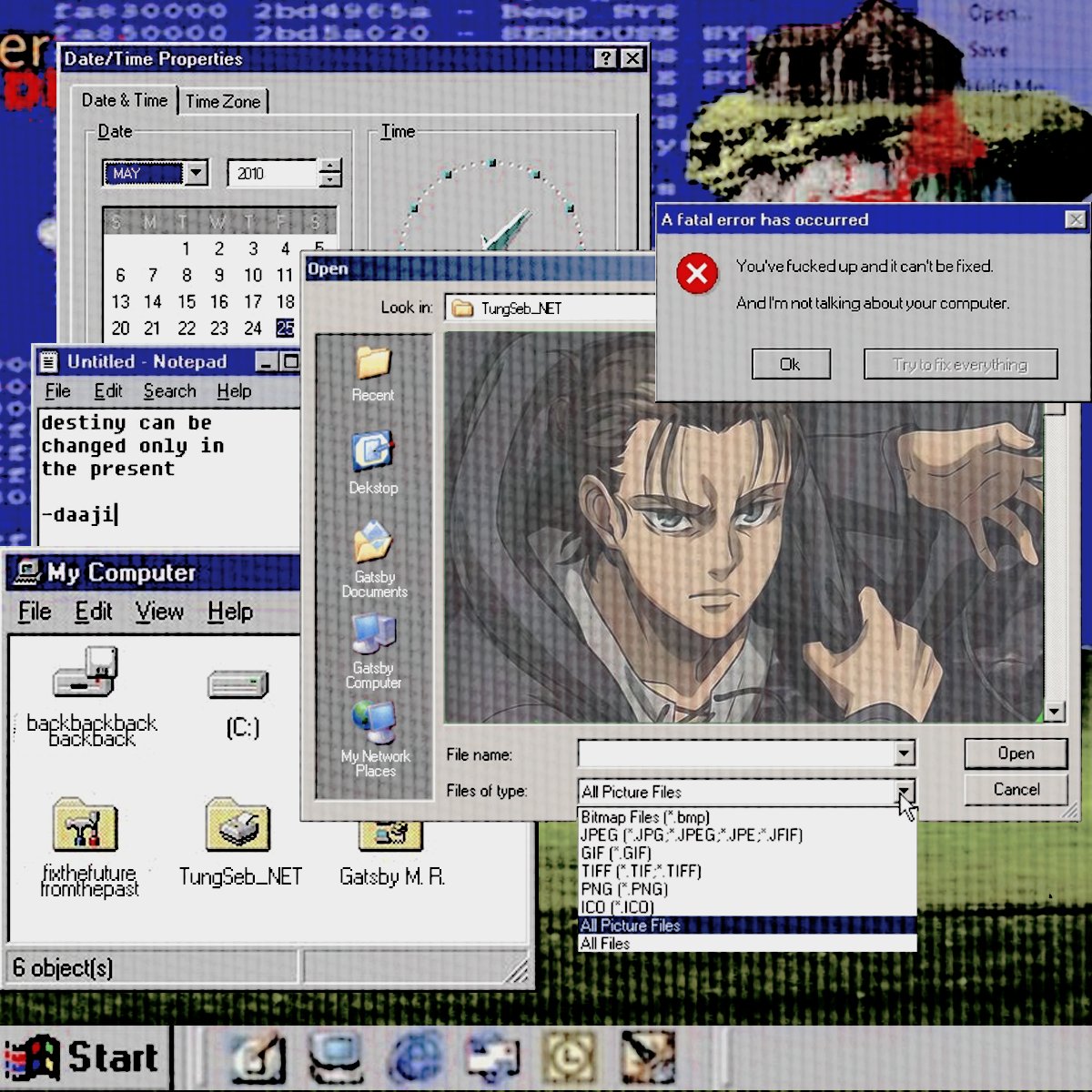
Task: Open My Computer View menu
Action: pos(159,612)
